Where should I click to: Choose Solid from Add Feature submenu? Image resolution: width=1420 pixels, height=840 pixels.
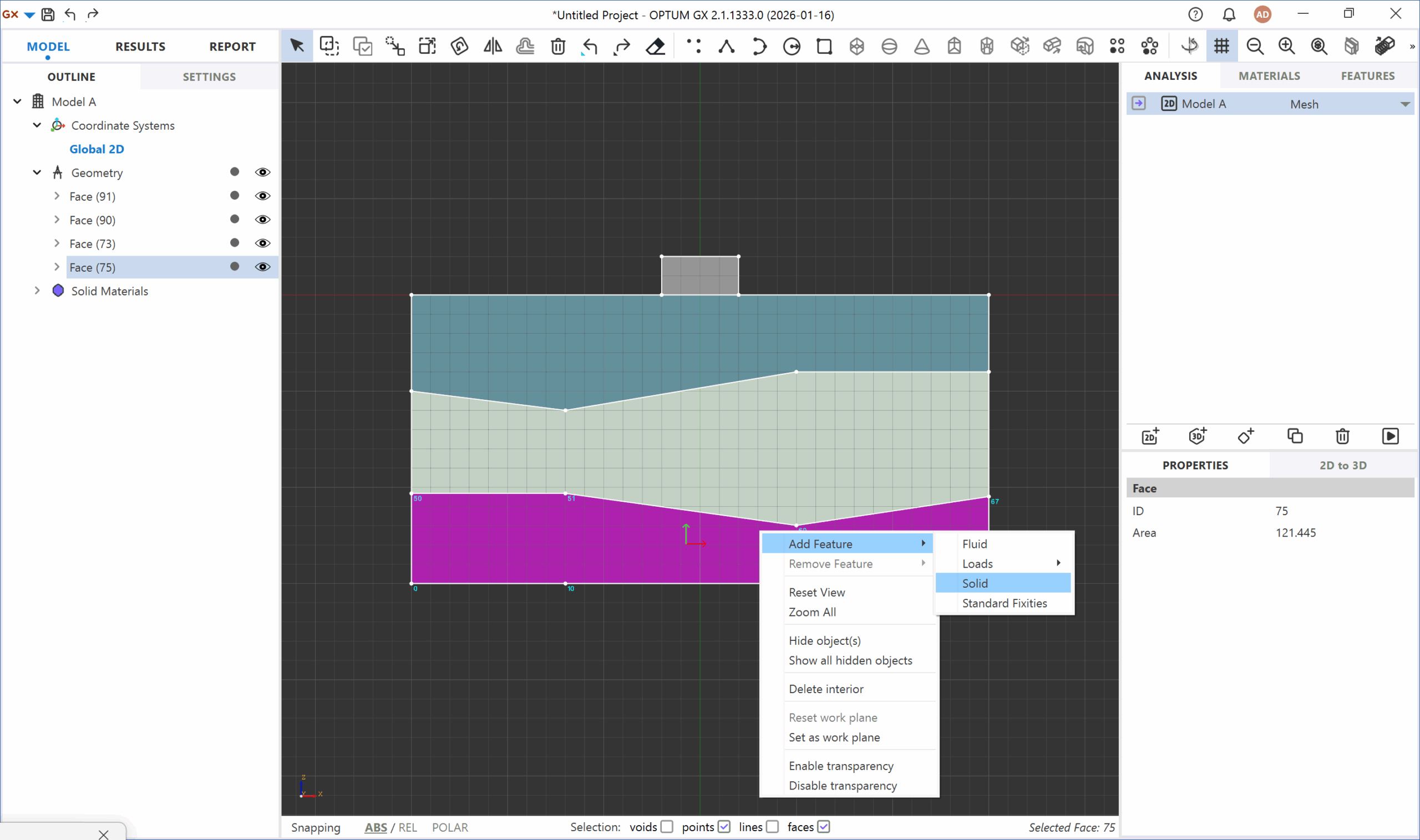pos(975,583)
